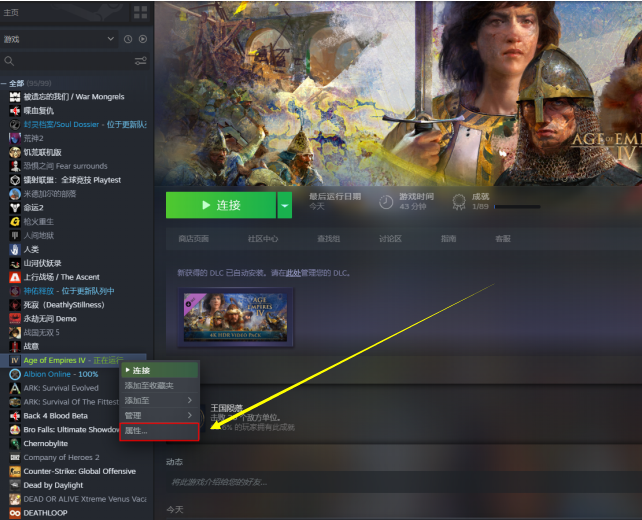
Task: Select the DEATHLOOP game icon
Action: coord(15,513)
